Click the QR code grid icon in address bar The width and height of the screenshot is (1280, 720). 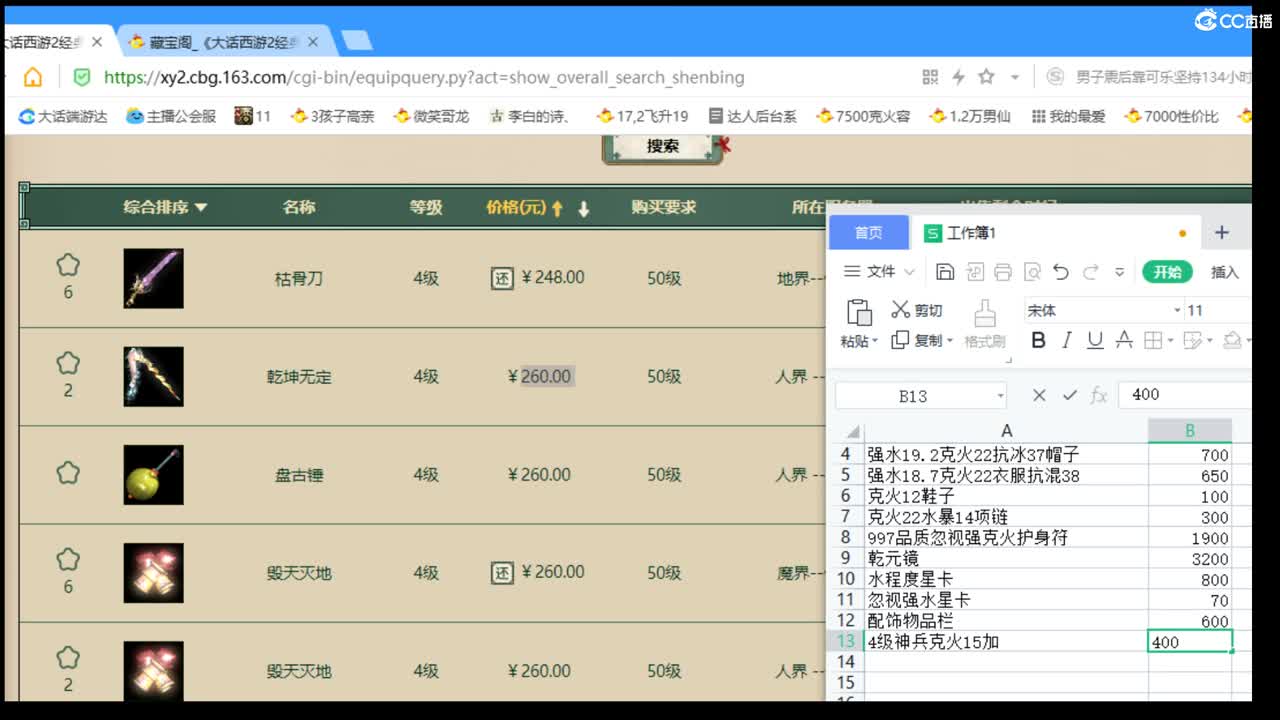coord(930,77)
